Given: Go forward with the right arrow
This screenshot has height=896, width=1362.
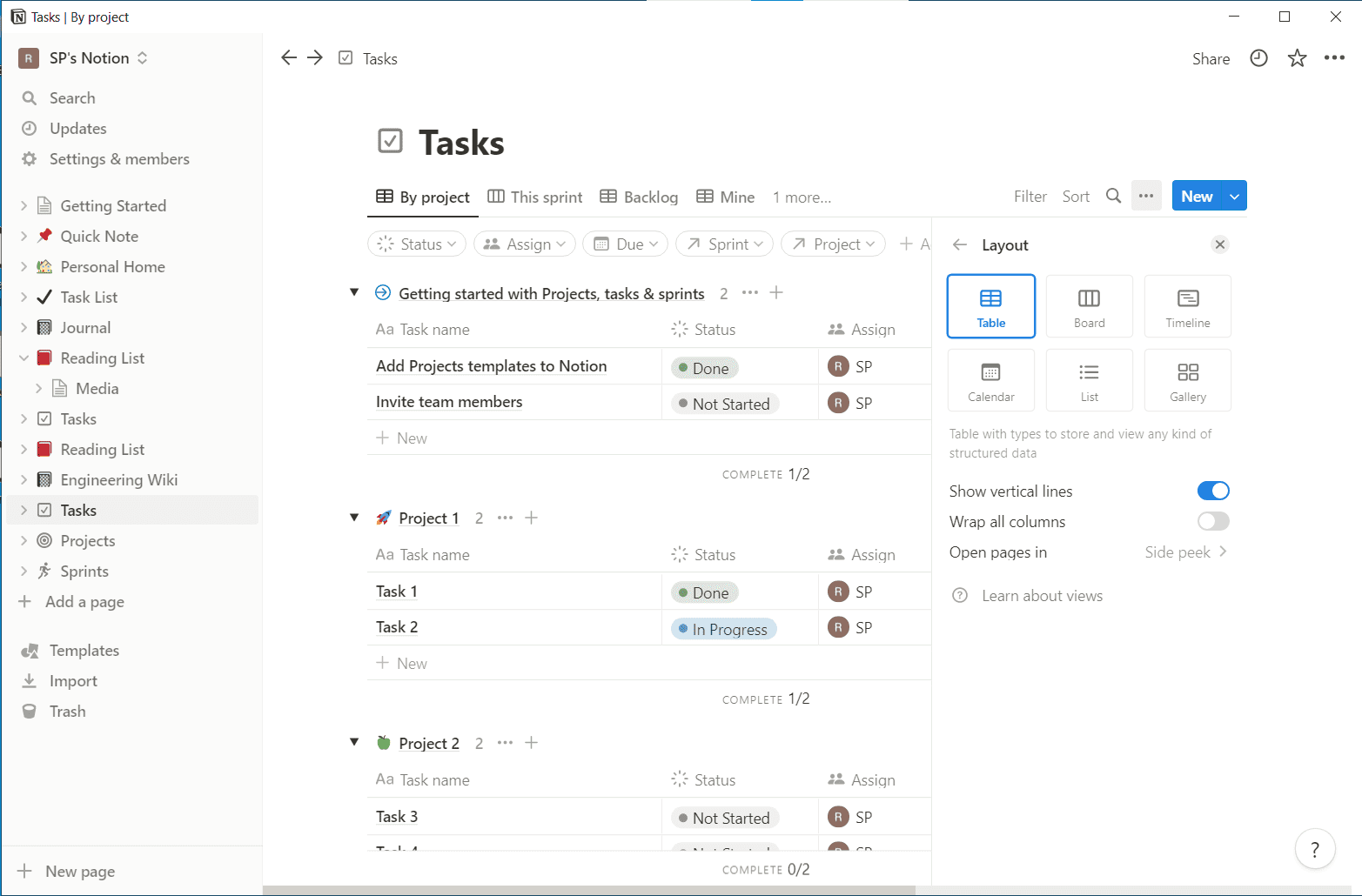Looking at the screenshot, I should [315, 57].
